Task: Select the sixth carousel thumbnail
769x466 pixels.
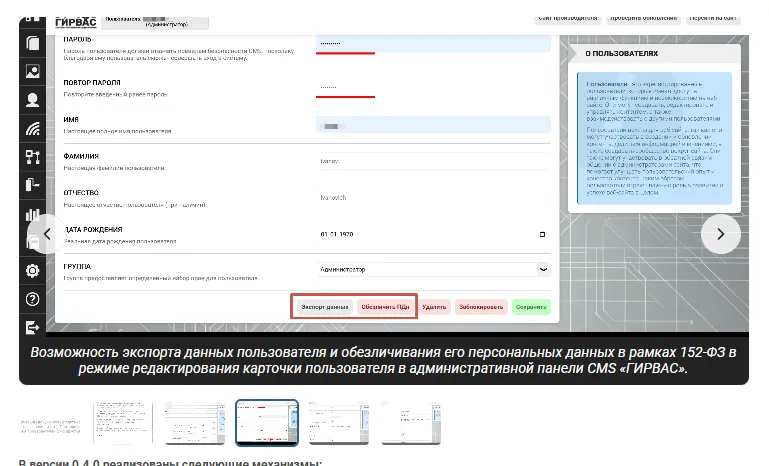Action: (x=411, y=423)
